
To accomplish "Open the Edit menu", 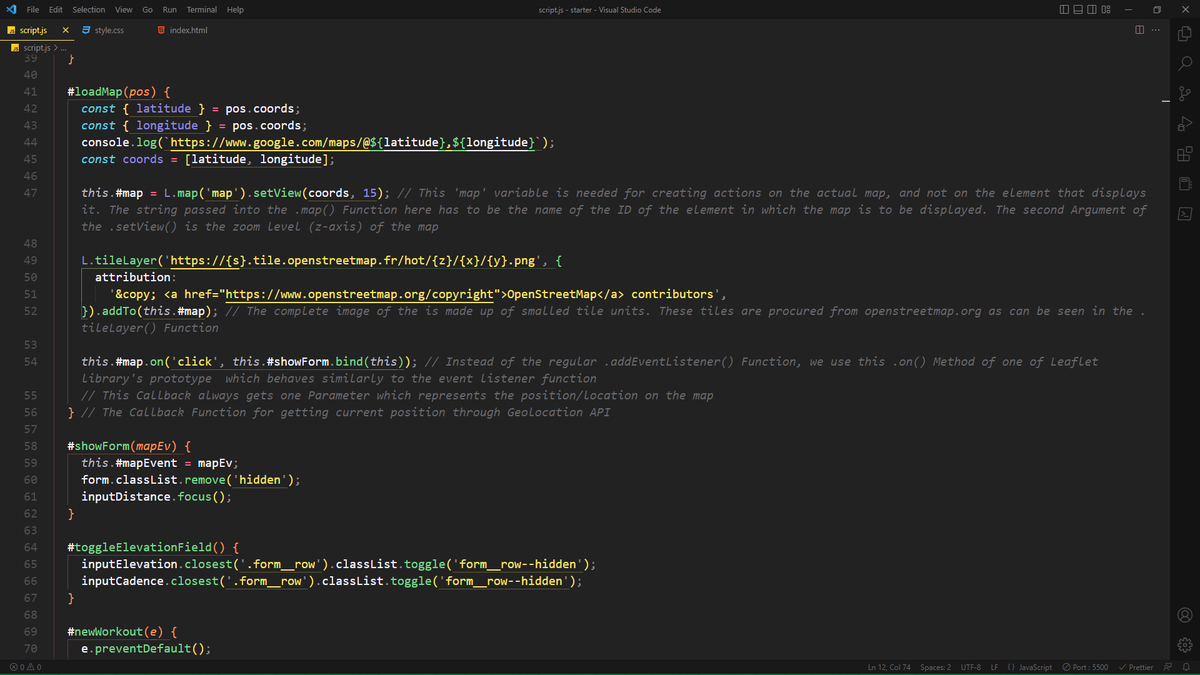I will pos(56,9).
